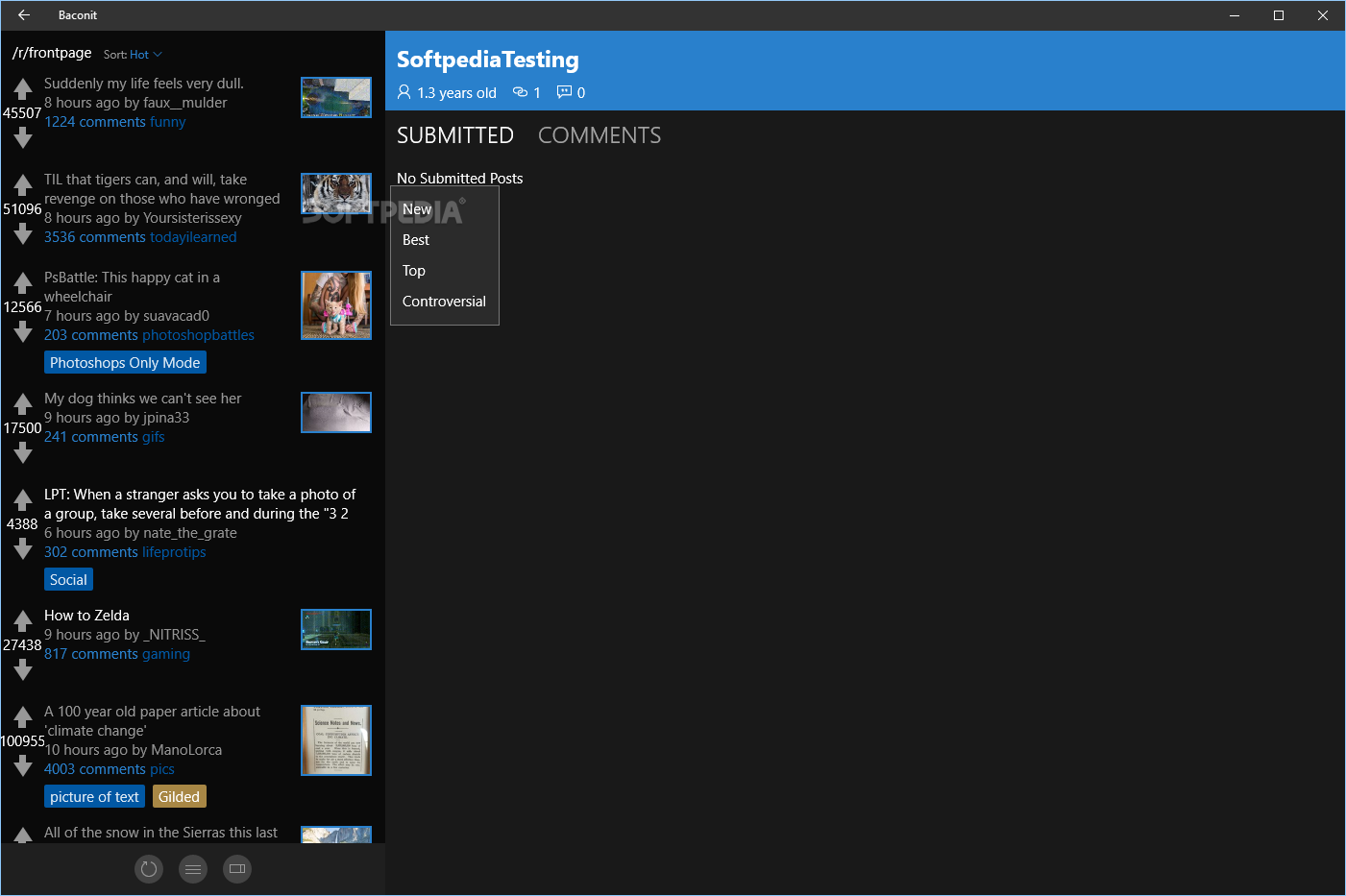Viewport: 1346px width, 896px height.
Task: Click the 'picture of text' flair tag
Action: (94, 797)
